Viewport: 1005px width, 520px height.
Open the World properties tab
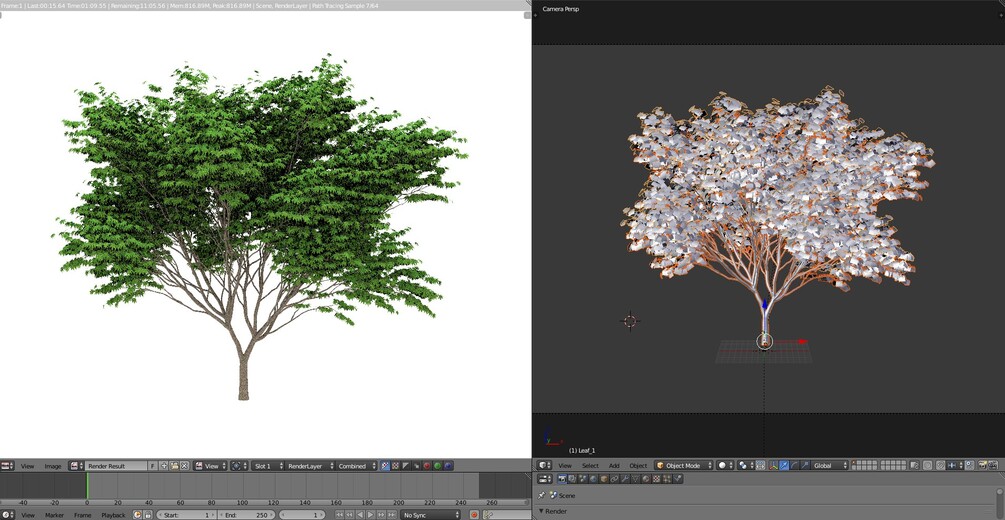[x=594, y=479]
